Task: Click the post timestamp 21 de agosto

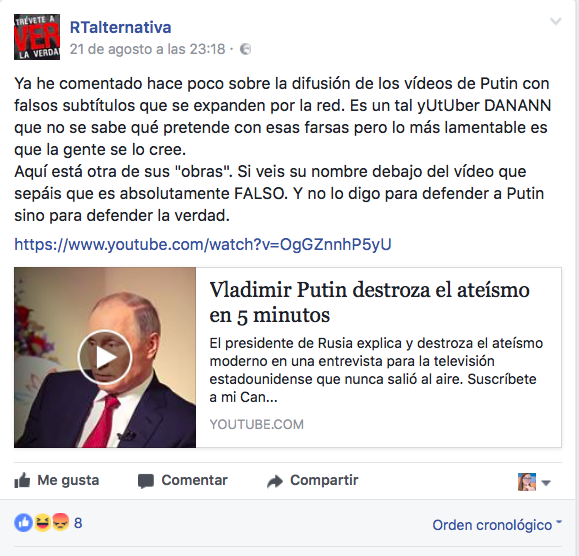Action: 147,49
